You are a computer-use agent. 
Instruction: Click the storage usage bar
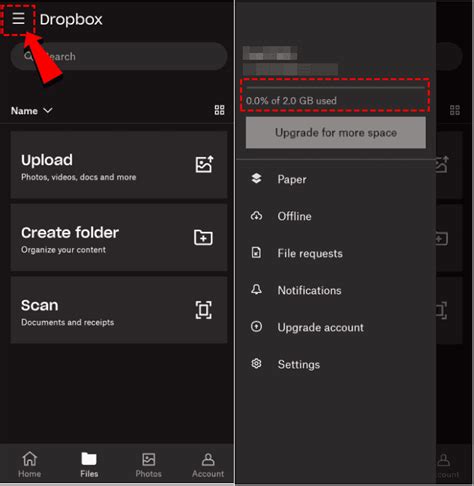tap(336, 88)
